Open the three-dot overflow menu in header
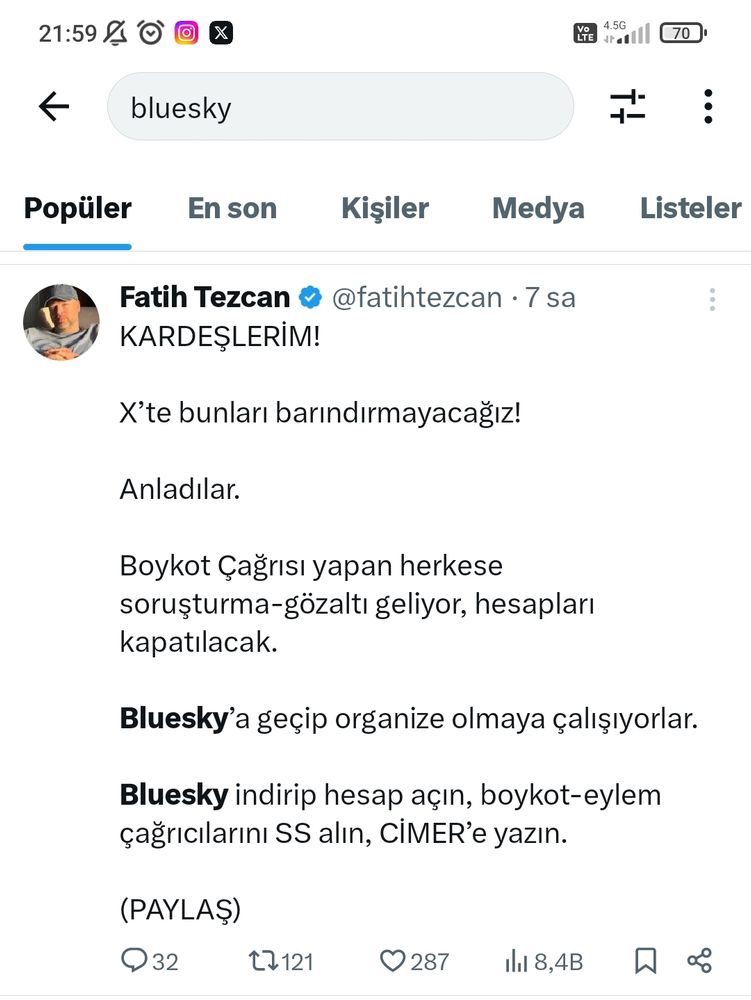 coord(708,107)
